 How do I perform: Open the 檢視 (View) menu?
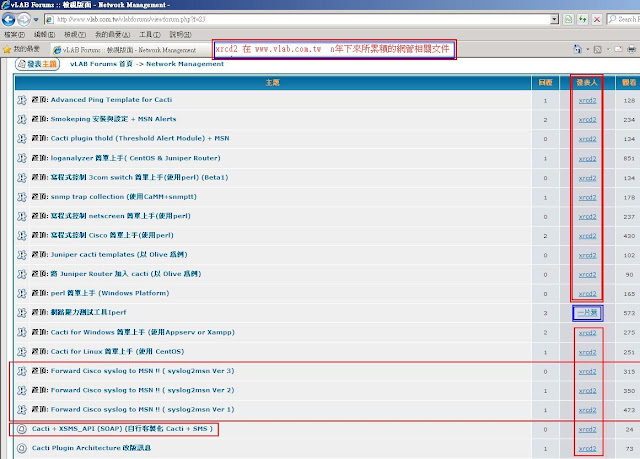75,35
